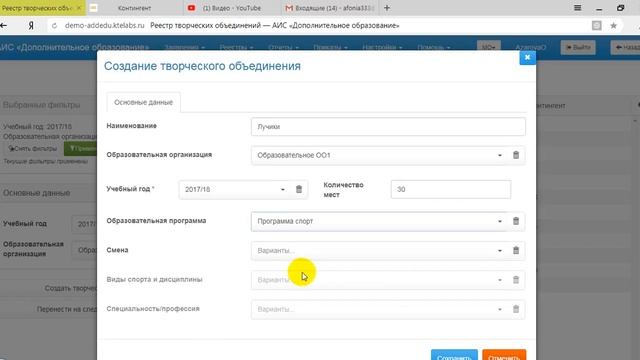Click the Выйти logout button
The image size is (640, 360).
click(578, 47)
